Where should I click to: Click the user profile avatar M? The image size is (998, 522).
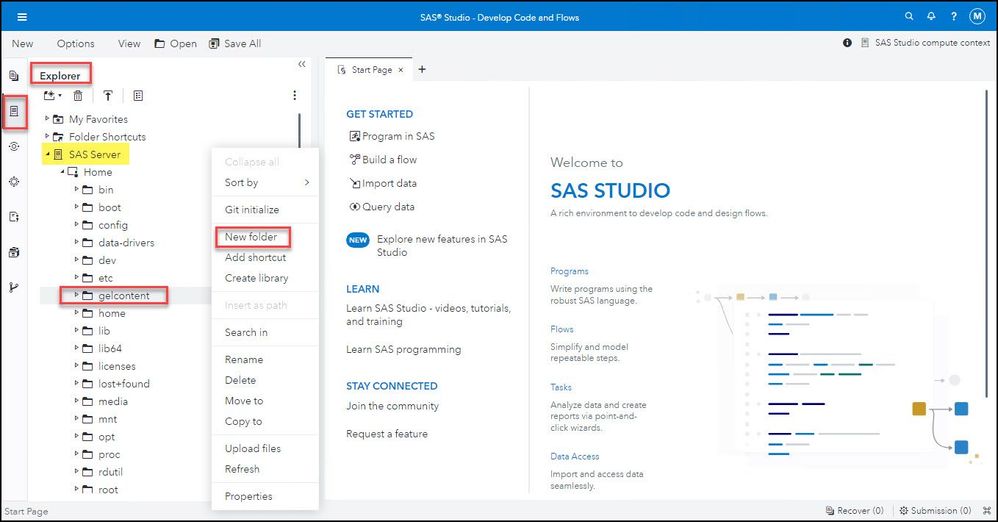tap(977, 17)
